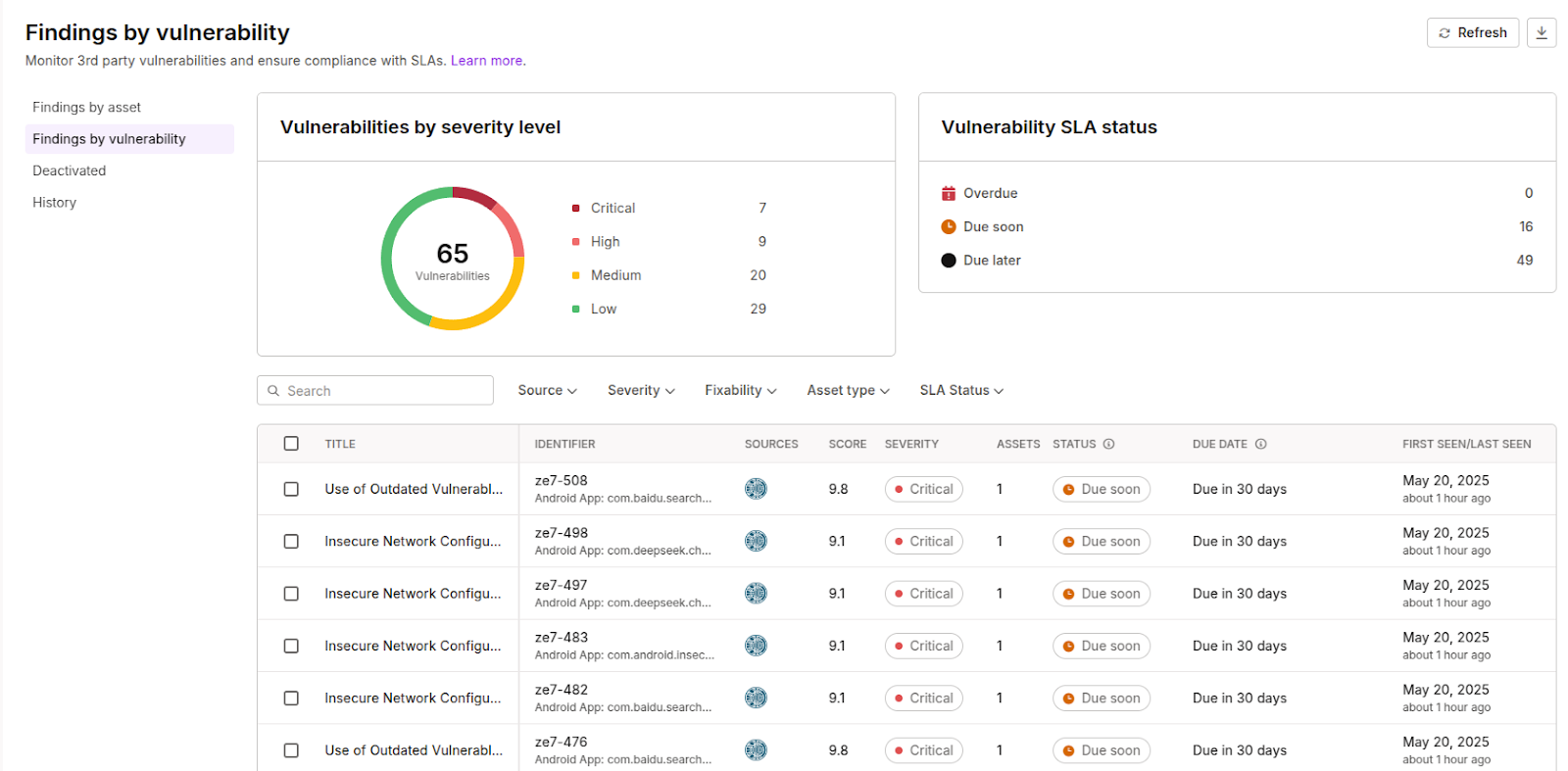Click the Due soon badge for ze7-476

pyautogui.click(x=1101, y=750)
